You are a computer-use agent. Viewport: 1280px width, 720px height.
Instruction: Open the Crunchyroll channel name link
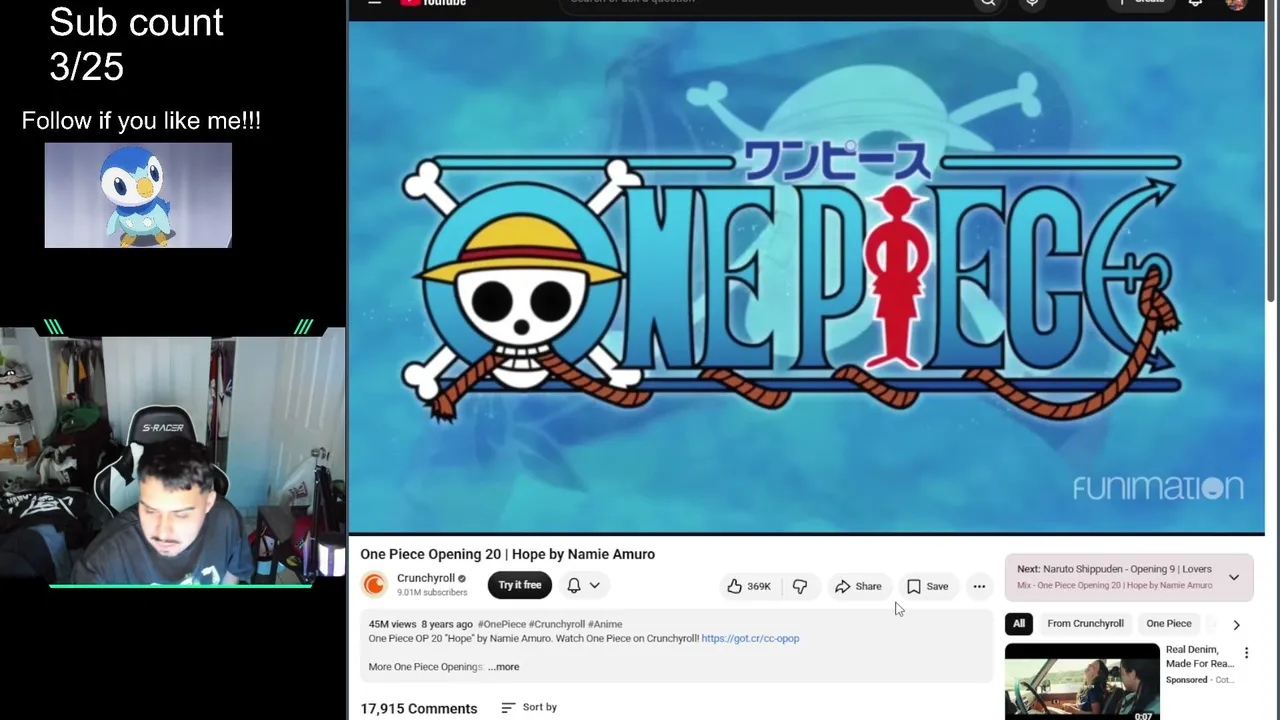click(x=426, y=578)
